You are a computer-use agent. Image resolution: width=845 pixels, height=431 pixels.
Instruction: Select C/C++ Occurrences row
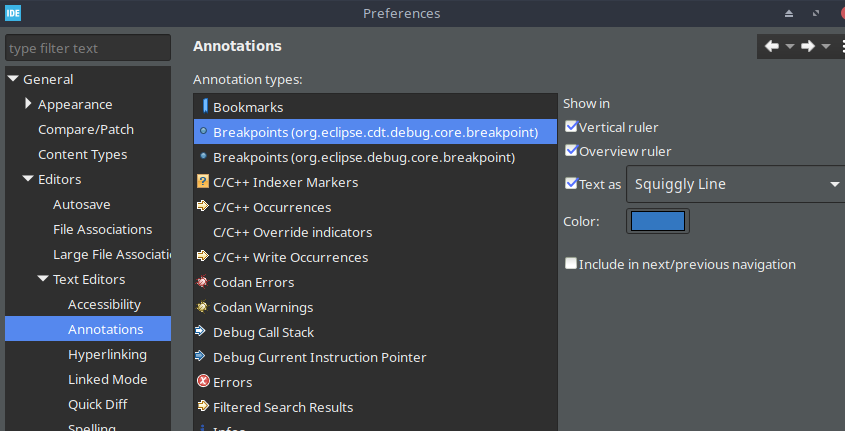coord(375,207)
